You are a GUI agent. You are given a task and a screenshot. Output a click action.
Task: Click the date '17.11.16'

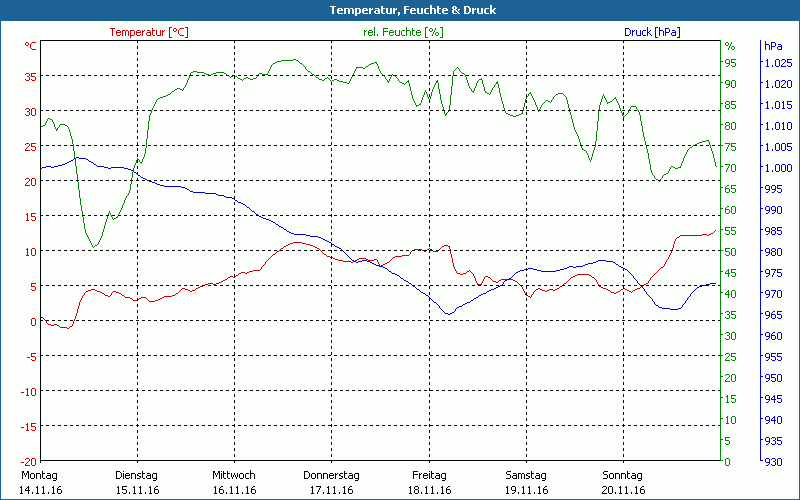pyautogui.click(x=332, y=490)
